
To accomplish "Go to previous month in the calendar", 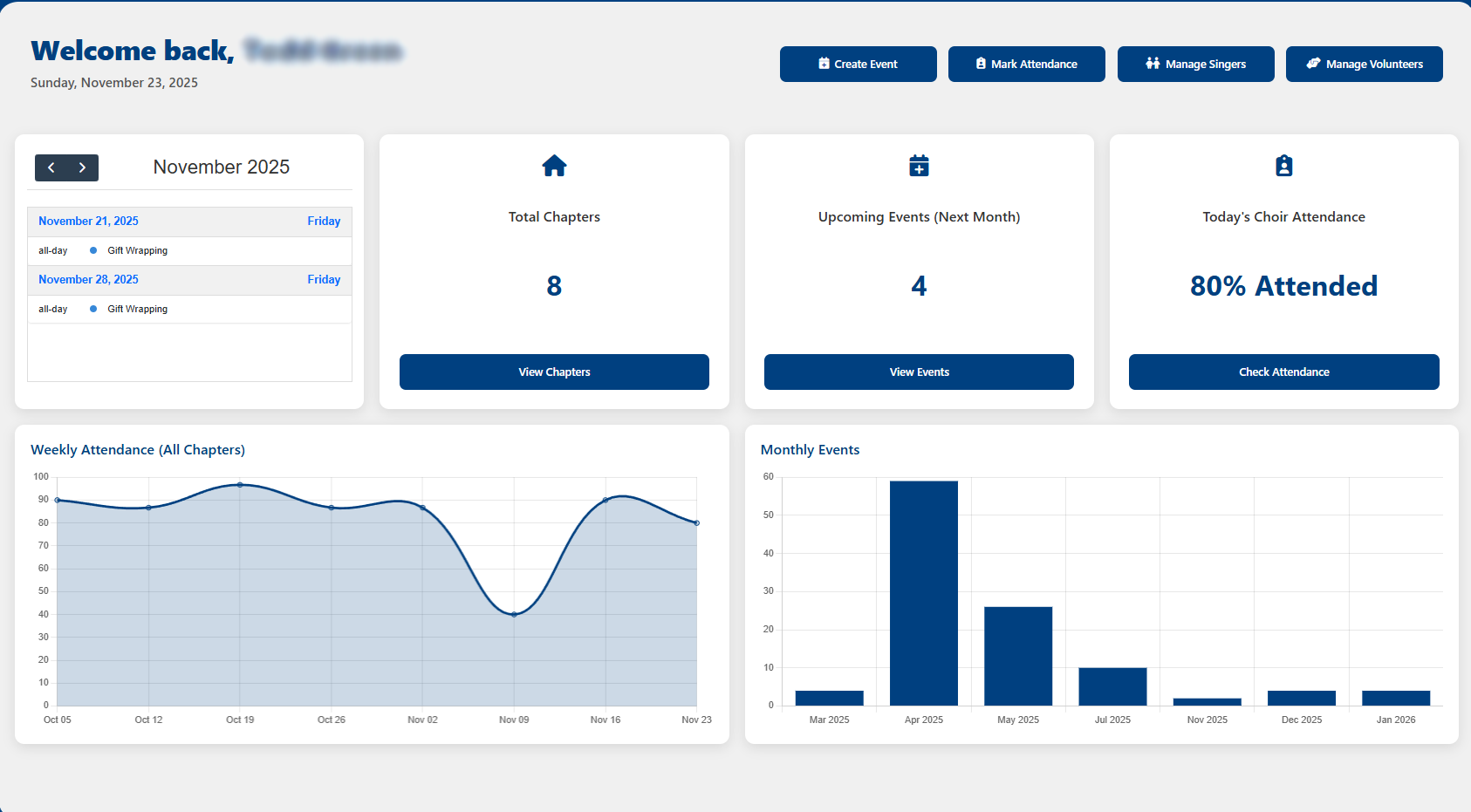I will (51, 167).
